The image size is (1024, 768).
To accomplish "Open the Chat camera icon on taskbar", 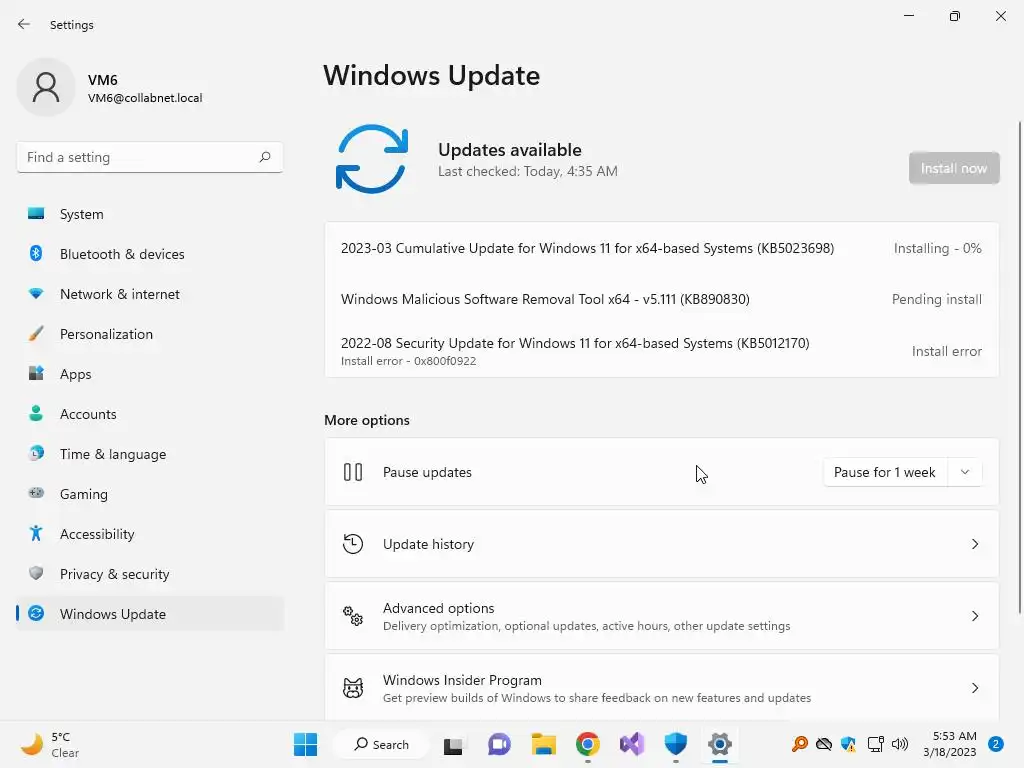I will tap(500, 744).
